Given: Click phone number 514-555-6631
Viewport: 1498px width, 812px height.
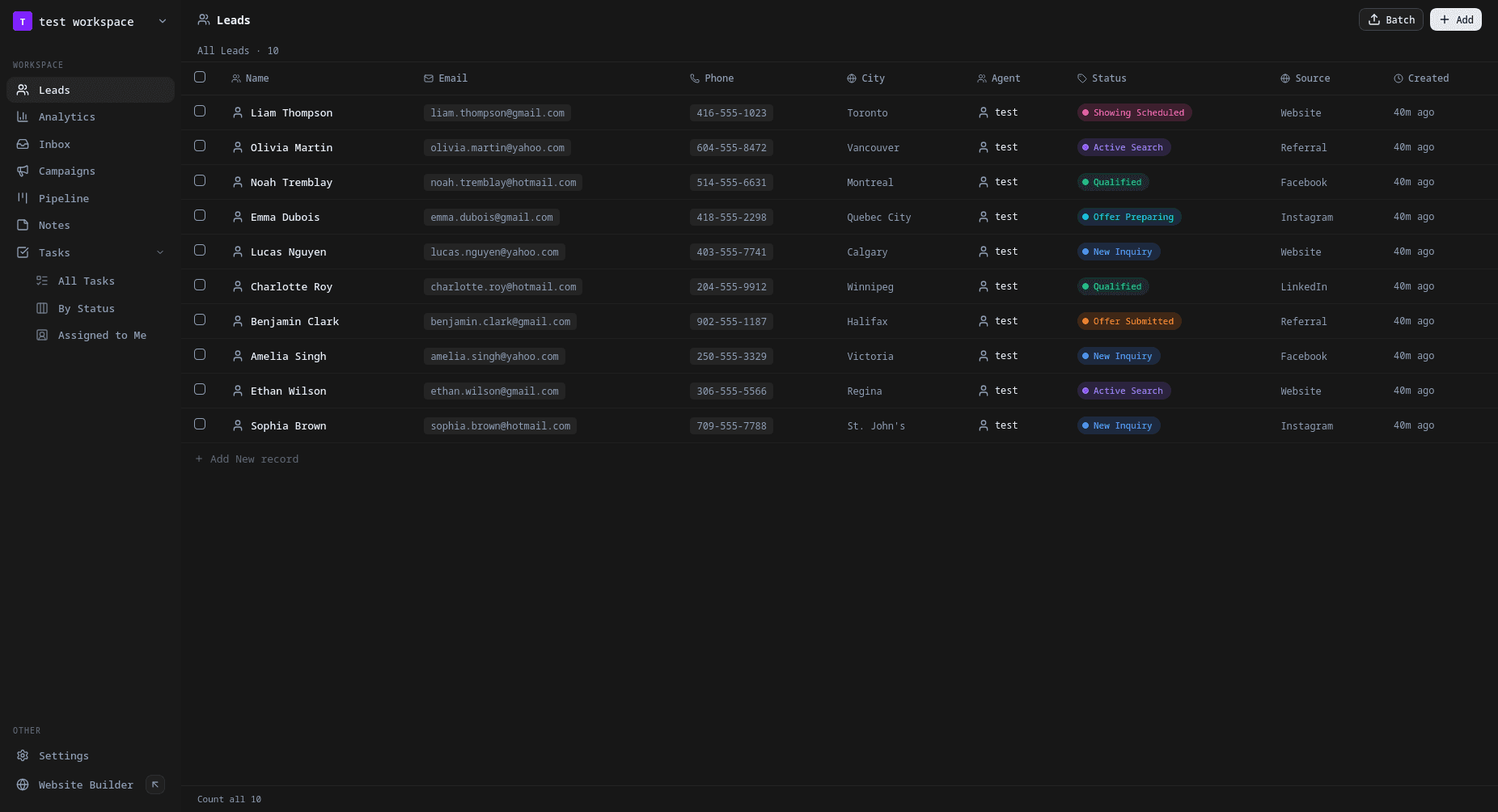Looking at the screenshot, I should [x=731, y=182].
